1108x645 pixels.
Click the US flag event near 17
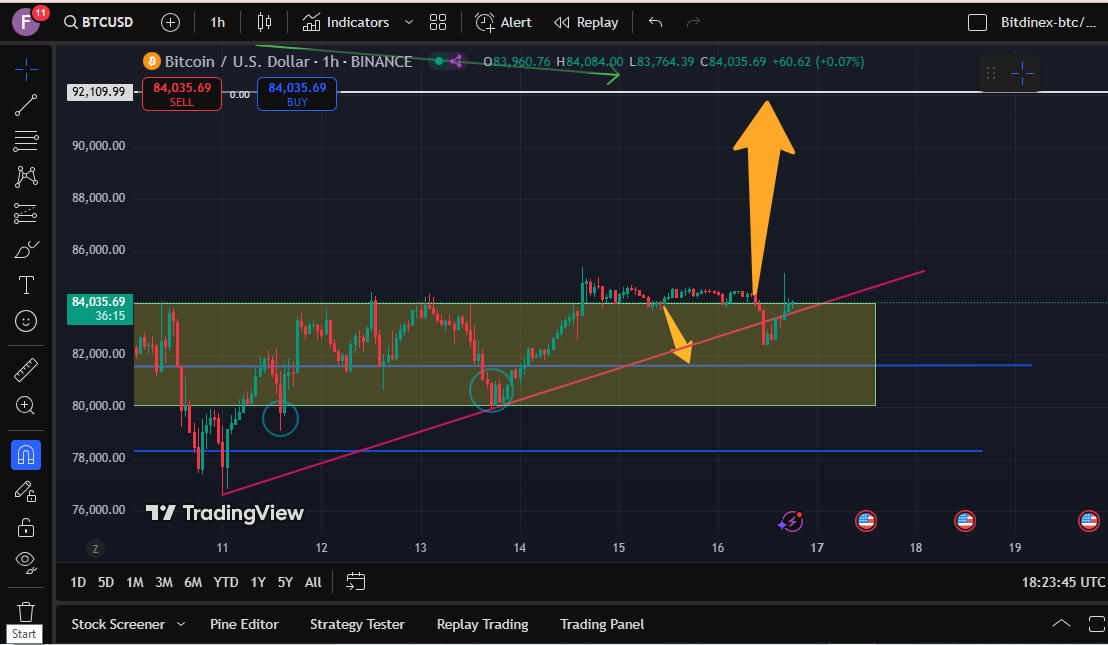click(x=866, y=521)
